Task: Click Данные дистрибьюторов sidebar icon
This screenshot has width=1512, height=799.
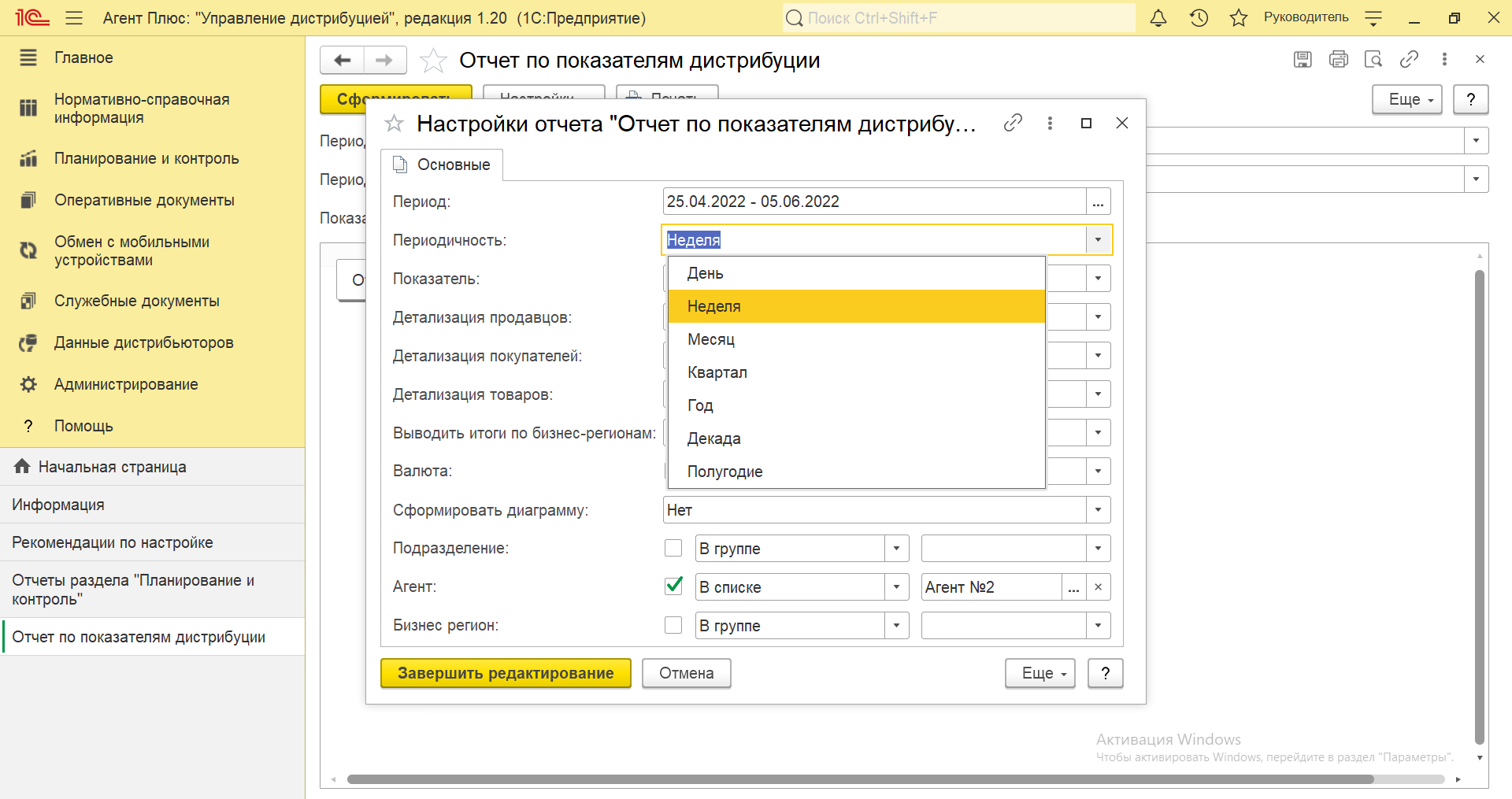Action: pos(28,342)
